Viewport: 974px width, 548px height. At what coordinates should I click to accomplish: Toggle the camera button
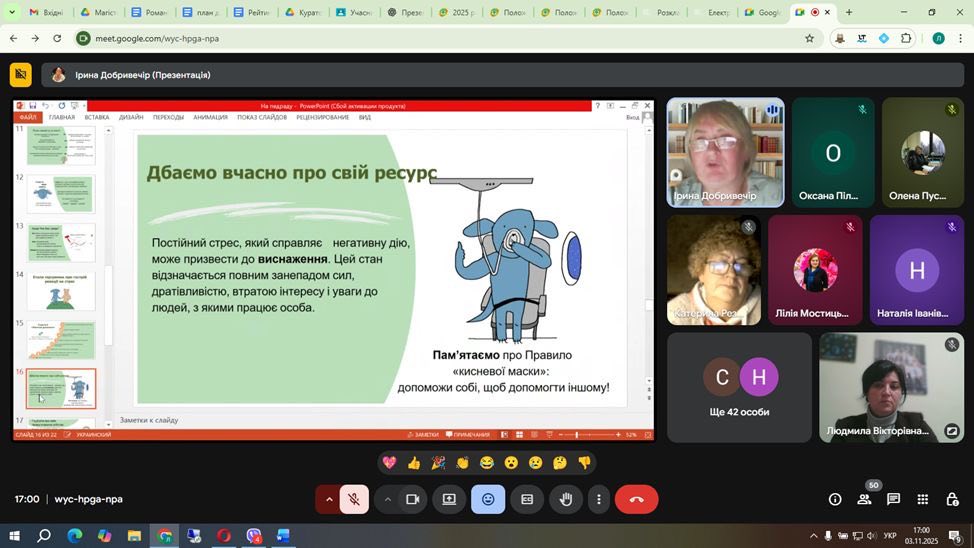[412, 499]
